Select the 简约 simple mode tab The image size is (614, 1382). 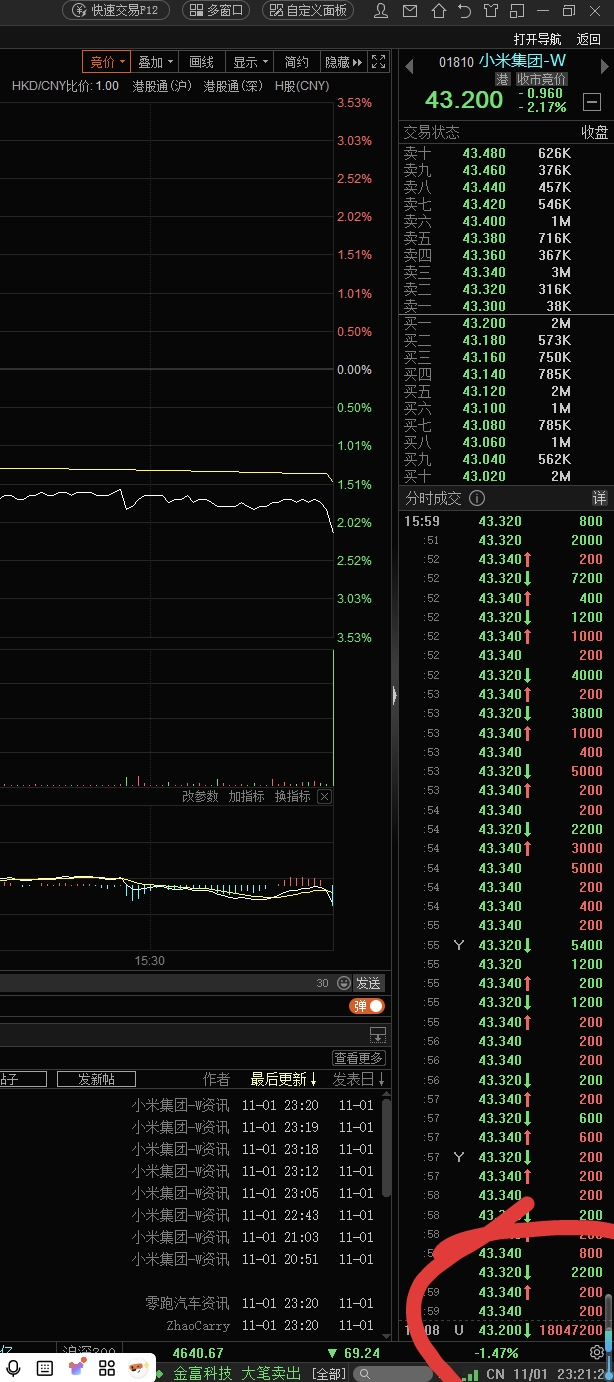click(297, 62)
